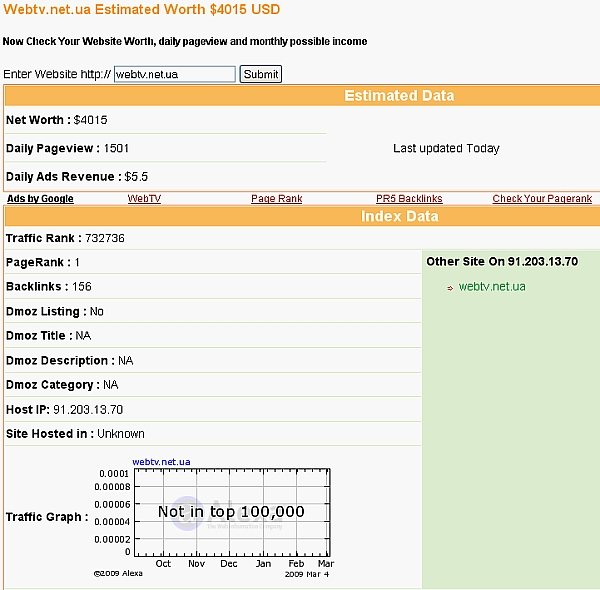This screenshot has height=590, width=600.
Task: Open the Ads by Google link
Action: [x=40, y=199]
